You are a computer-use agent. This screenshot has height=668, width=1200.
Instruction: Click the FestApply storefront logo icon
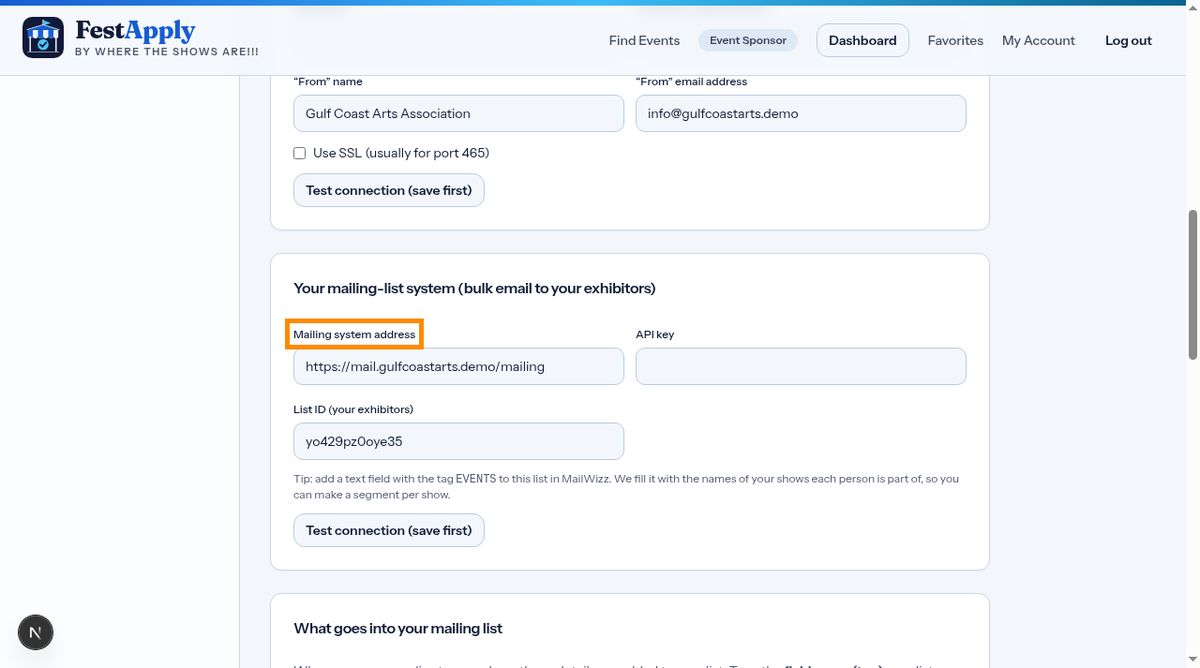coord(43,38)
